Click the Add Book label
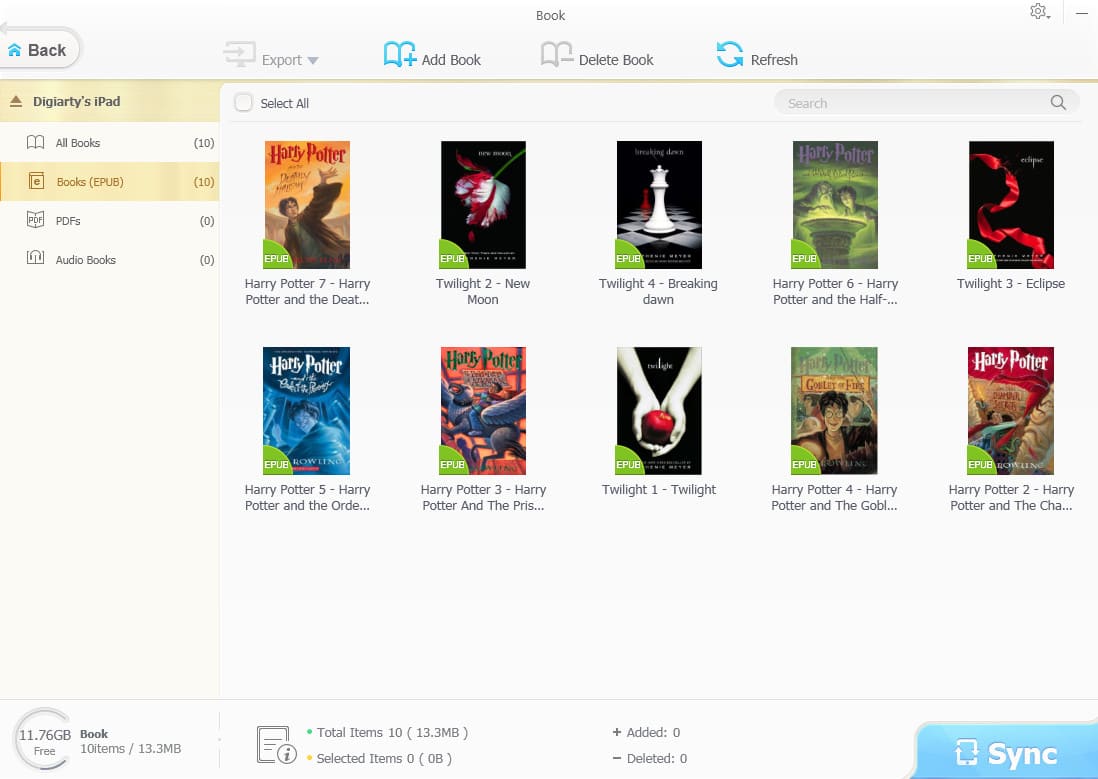1098x779 pixels. tap(451, 60)
